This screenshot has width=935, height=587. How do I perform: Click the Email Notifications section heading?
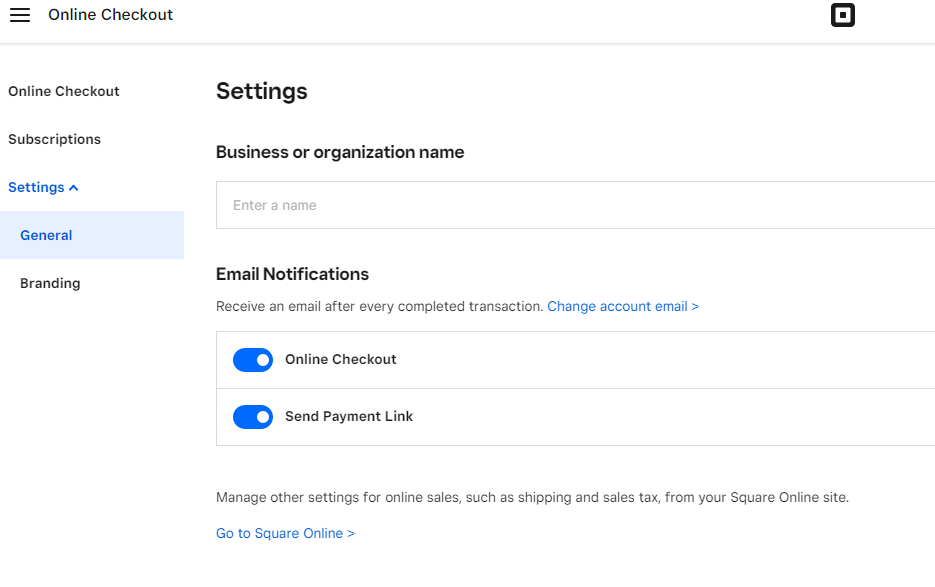tap(292, 274)
